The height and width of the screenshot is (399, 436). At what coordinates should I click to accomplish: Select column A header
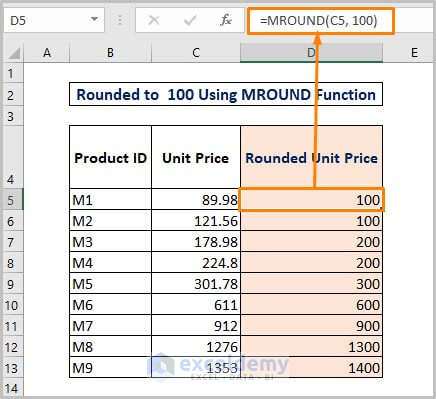[47, 53]
